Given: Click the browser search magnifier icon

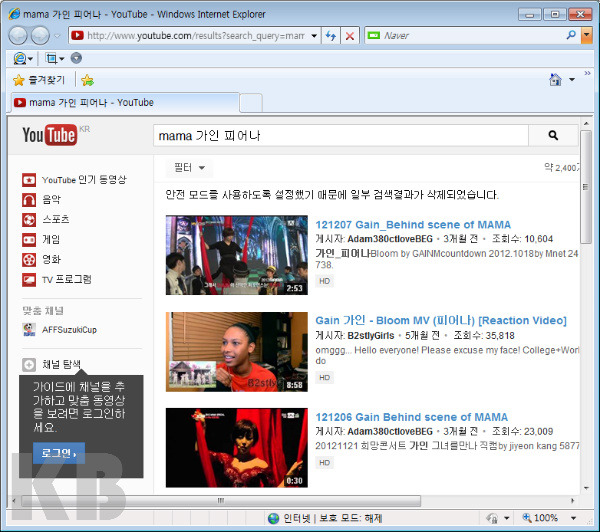Looking at the screenshot, I should coord(571,35).
